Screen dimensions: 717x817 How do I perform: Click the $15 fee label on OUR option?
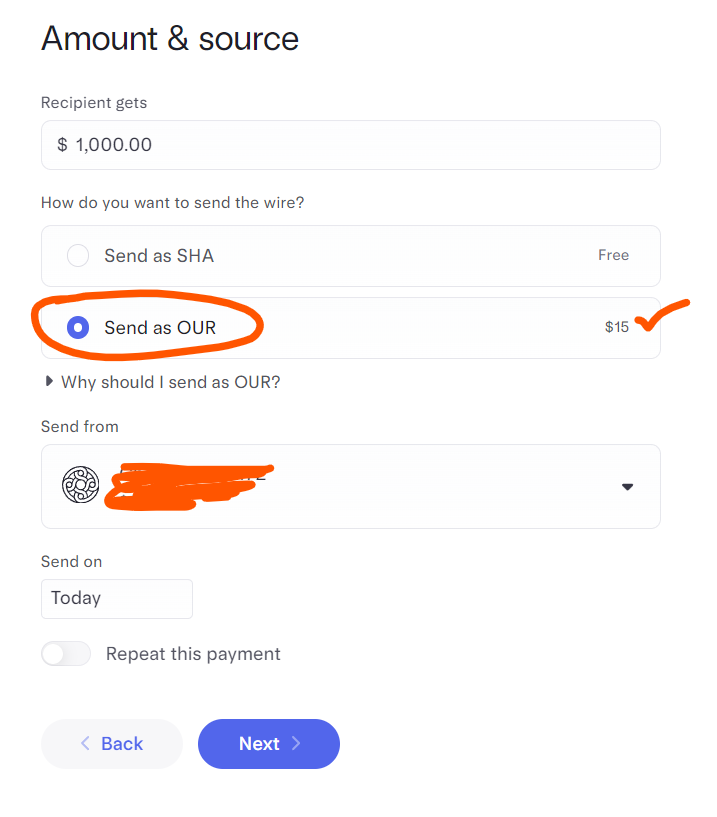(x=616, y=327)
